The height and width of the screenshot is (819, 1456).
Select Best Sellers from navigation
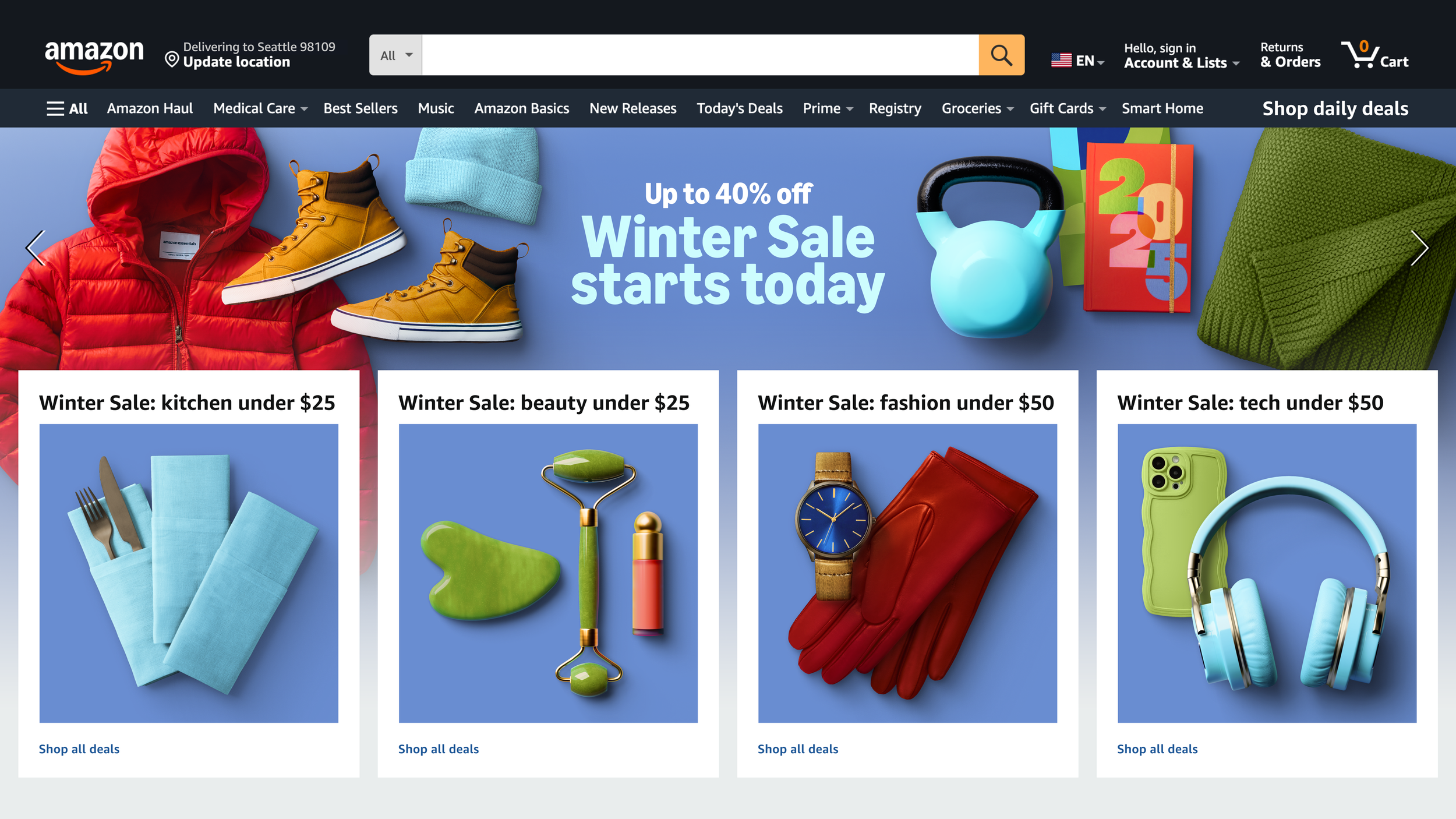361,108
